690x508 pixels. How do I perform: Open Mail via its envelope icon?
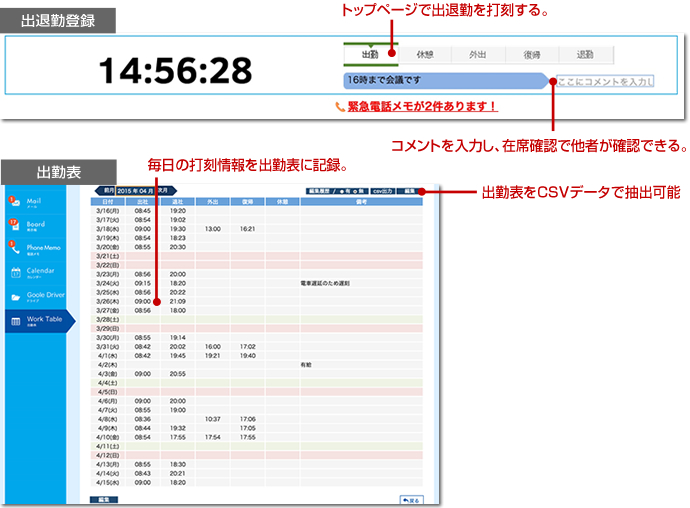tap(15, 202)
